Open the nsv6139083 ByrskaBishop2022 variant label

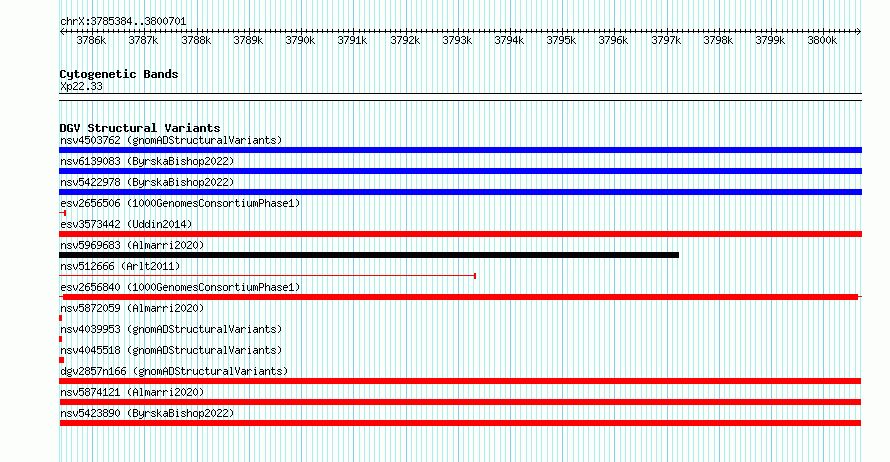(x=147, y=161)
